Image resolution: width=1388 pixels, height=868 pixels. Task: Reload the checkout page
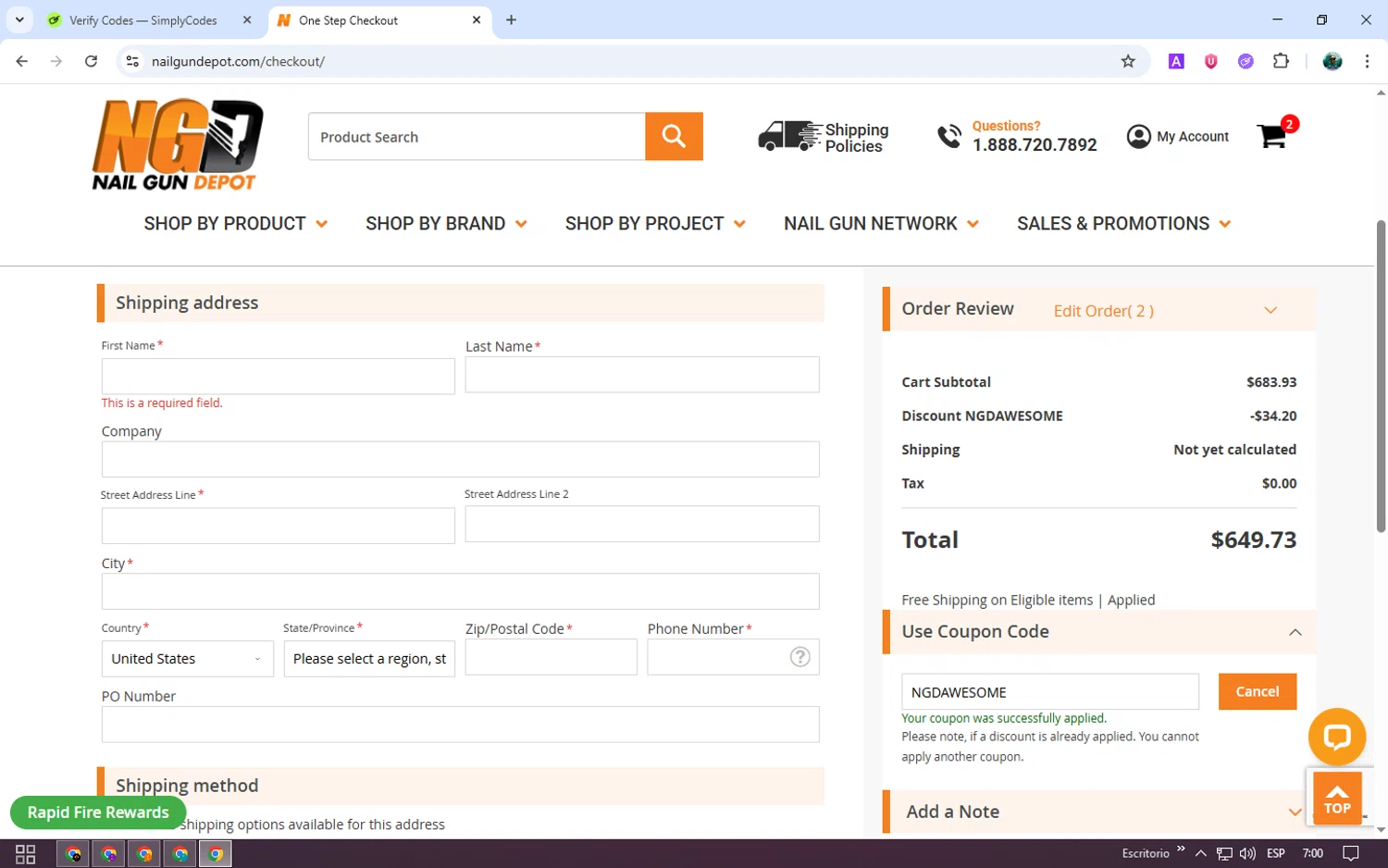click(x=91, y=61)
